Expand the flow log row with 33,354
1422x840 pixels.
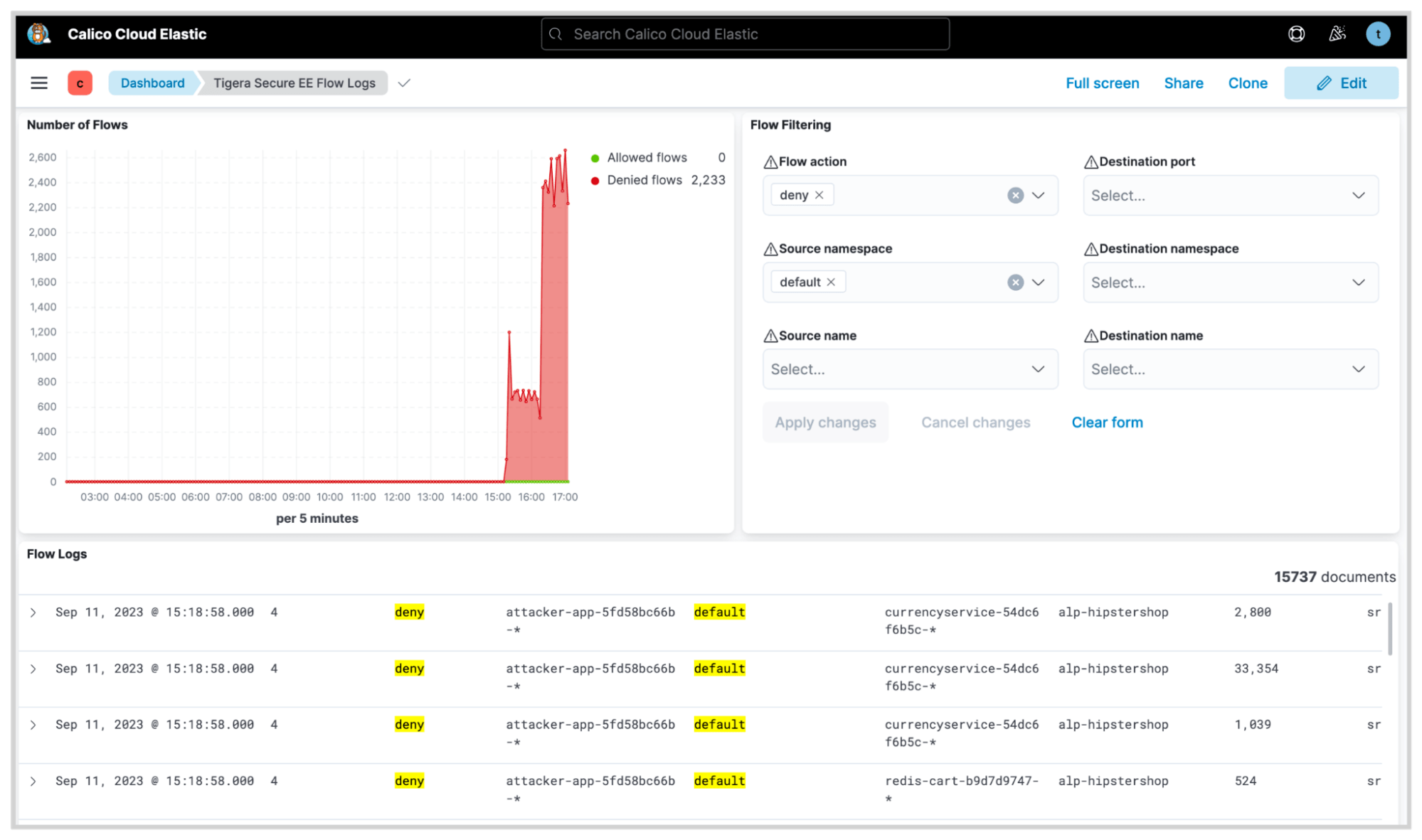pyautogui.click(x=33, y=669)
